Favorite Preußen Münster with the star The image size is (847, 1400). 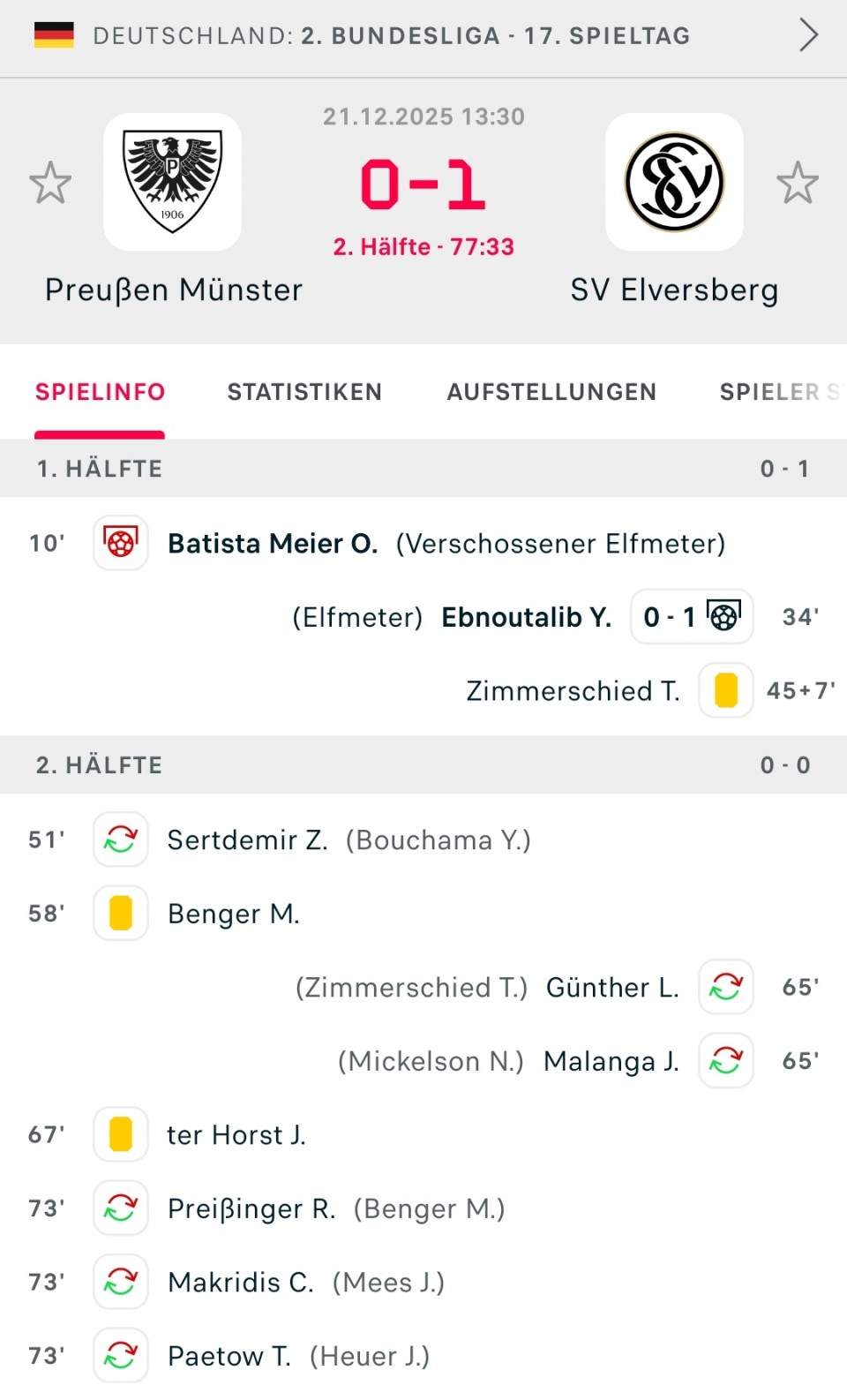[50, 183]
